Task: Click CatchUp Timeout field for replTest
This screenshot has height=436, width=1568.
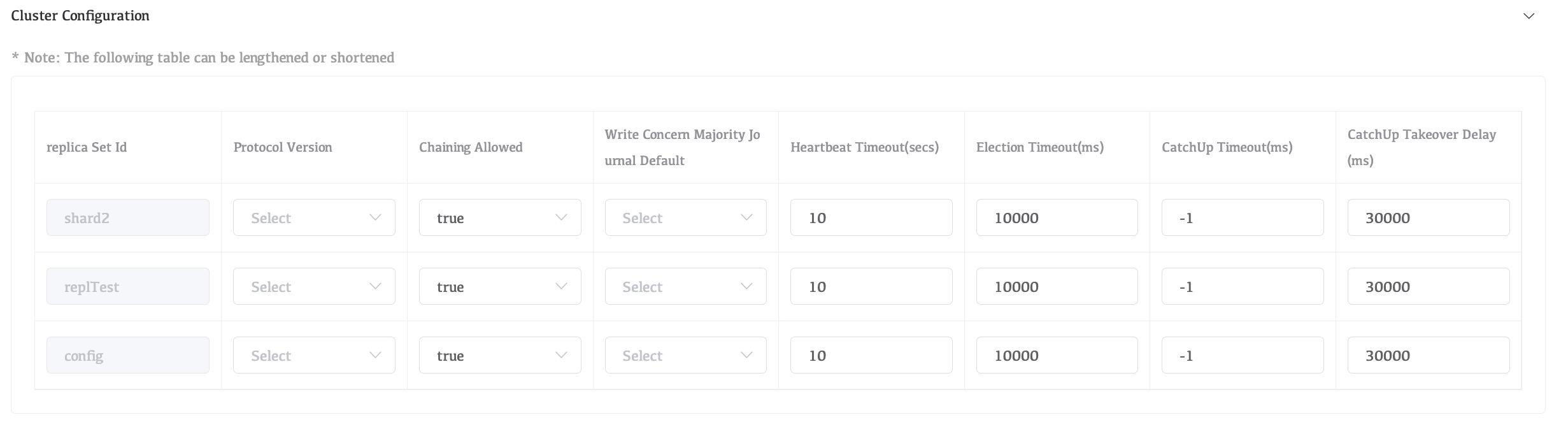Action: (x=1242, y=286)
